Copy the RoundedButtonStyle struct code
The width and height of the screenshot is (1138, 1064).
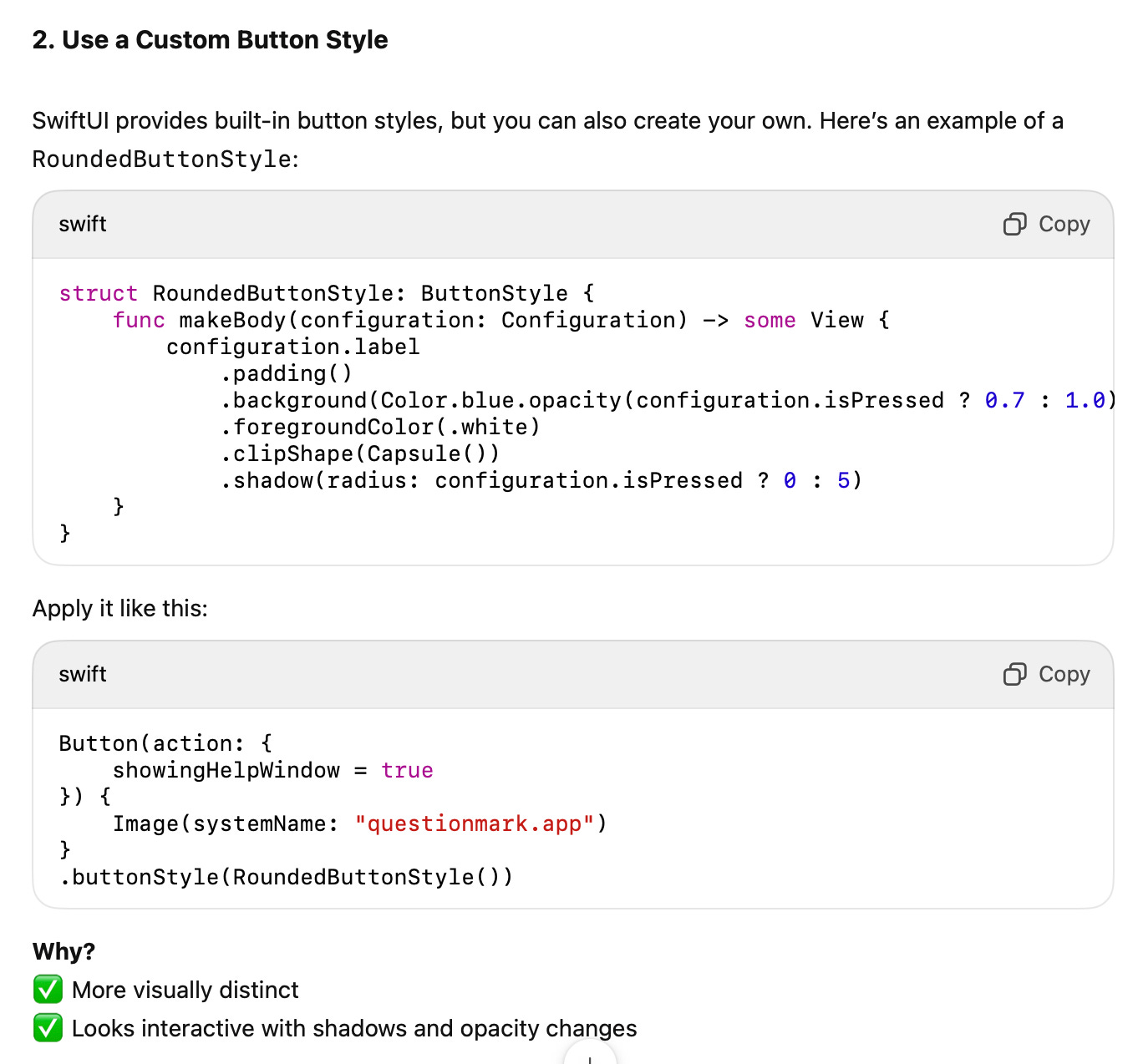point(1047,224)
